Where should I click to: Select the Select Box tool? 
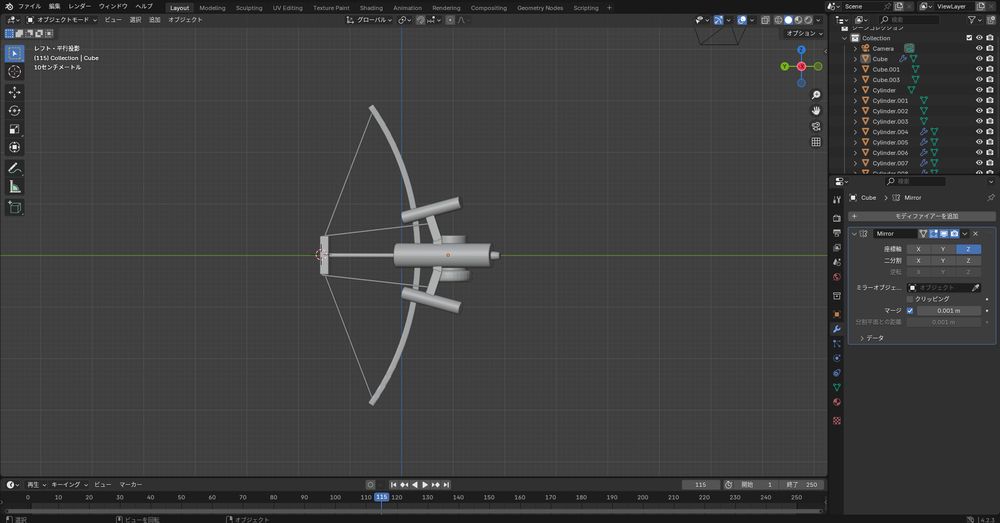click(x=15, y=54)
